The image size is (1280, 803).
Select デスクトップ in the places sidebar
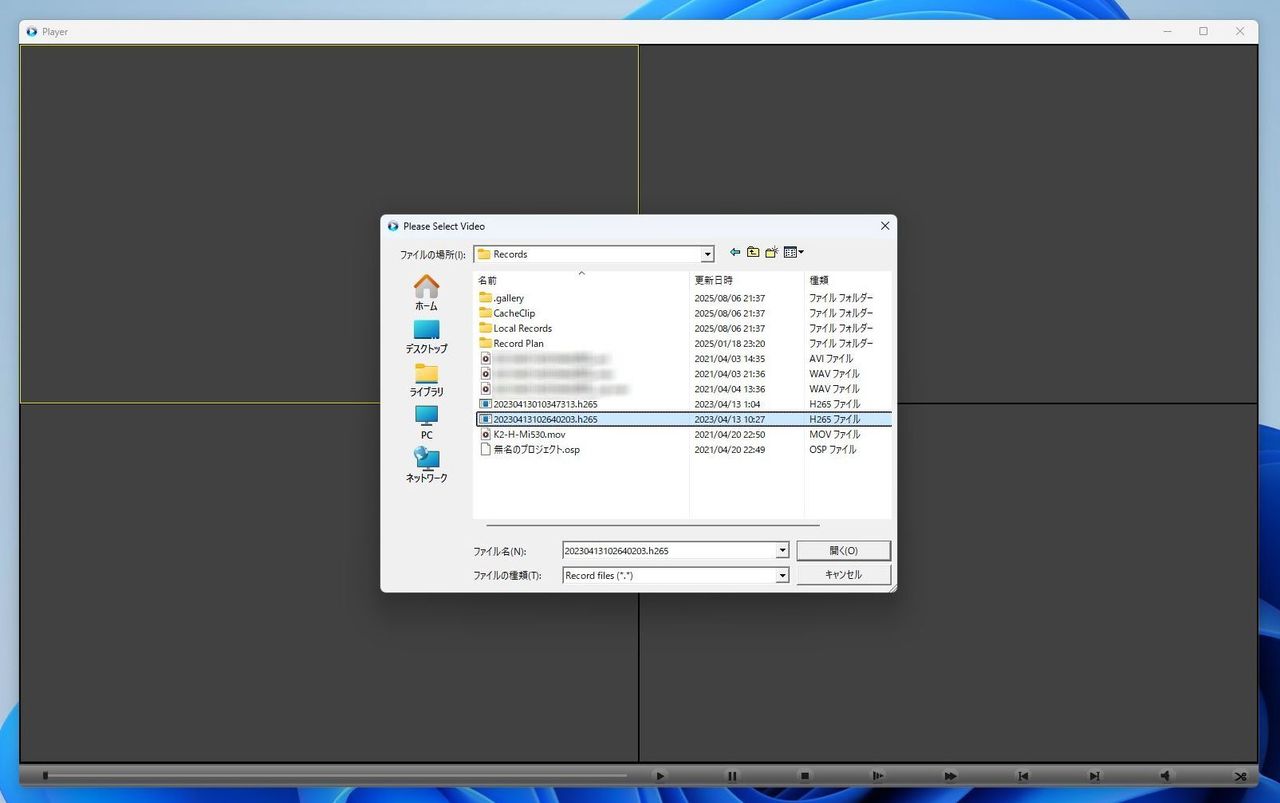point(426,337)
